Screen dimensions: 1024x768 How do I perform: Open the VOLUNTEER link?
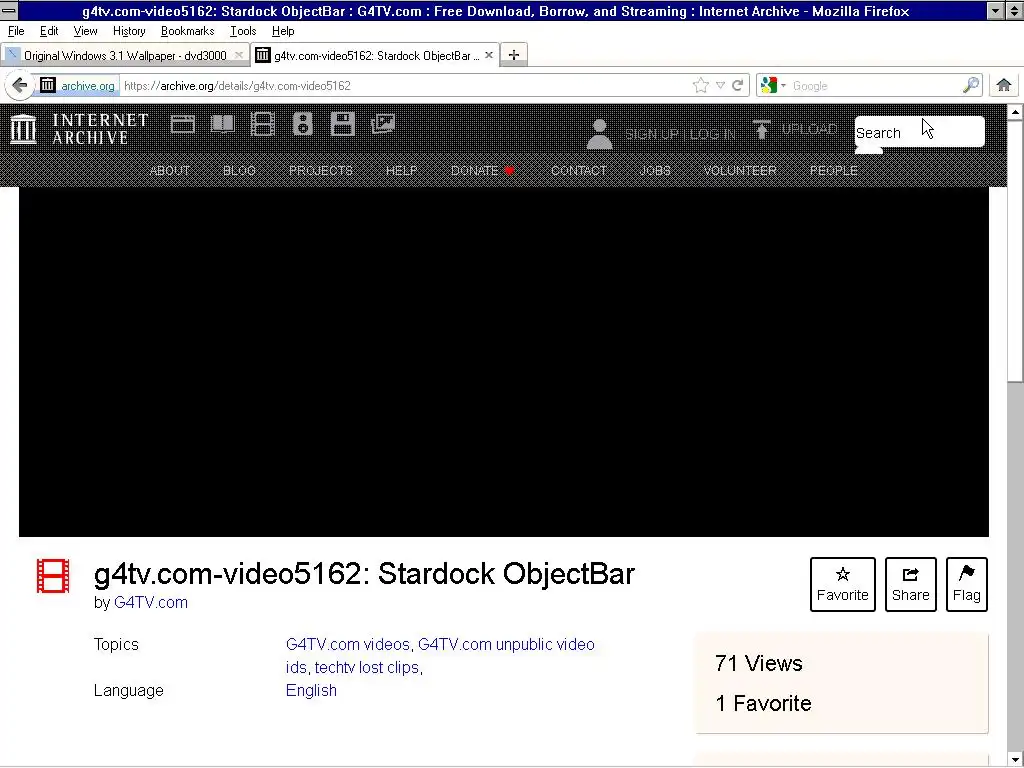740,170
